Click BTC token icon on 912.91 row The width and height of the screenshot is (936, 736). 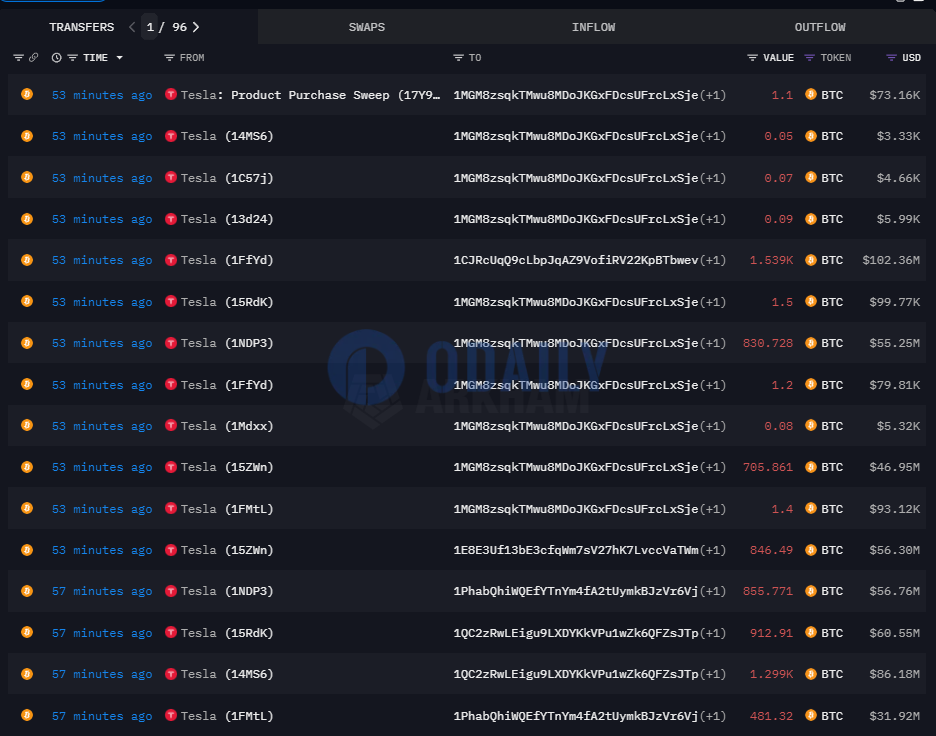pyautogui.click(x=811, y=632)
